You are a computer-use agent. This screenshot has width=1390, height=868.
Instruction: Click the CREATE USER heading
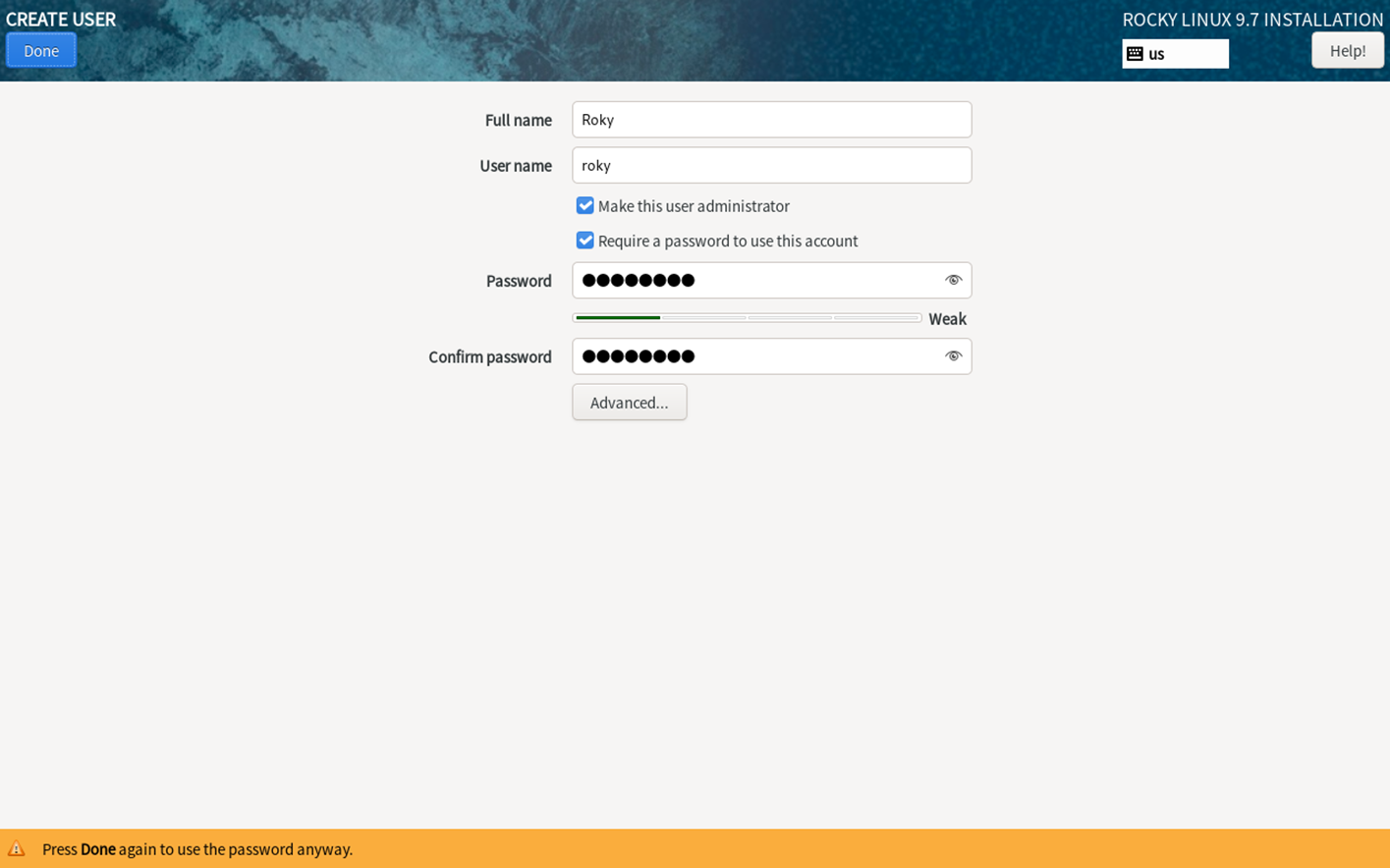click(x=61, y=20)
